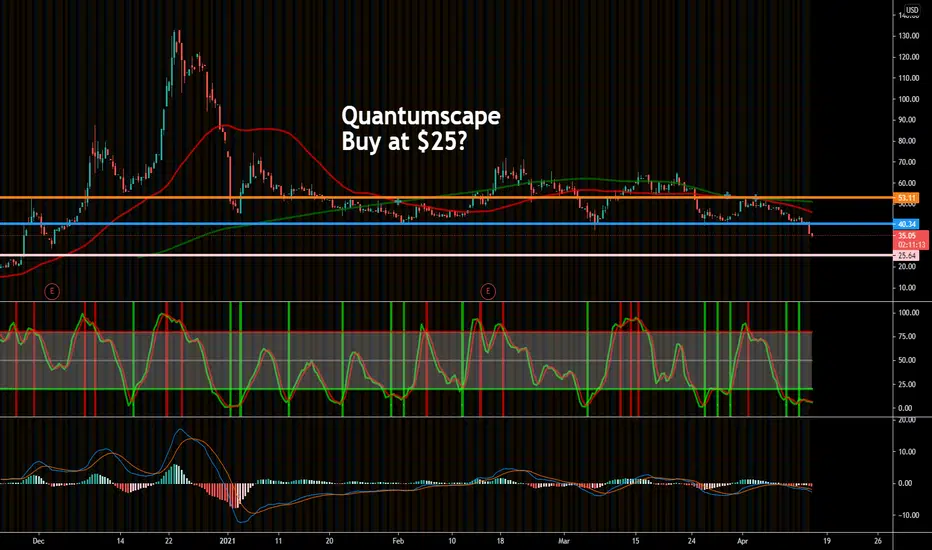Viewport: 932px width, 550px height.
Task: Click the red 35.05 current price label
Action: point(907,236)
